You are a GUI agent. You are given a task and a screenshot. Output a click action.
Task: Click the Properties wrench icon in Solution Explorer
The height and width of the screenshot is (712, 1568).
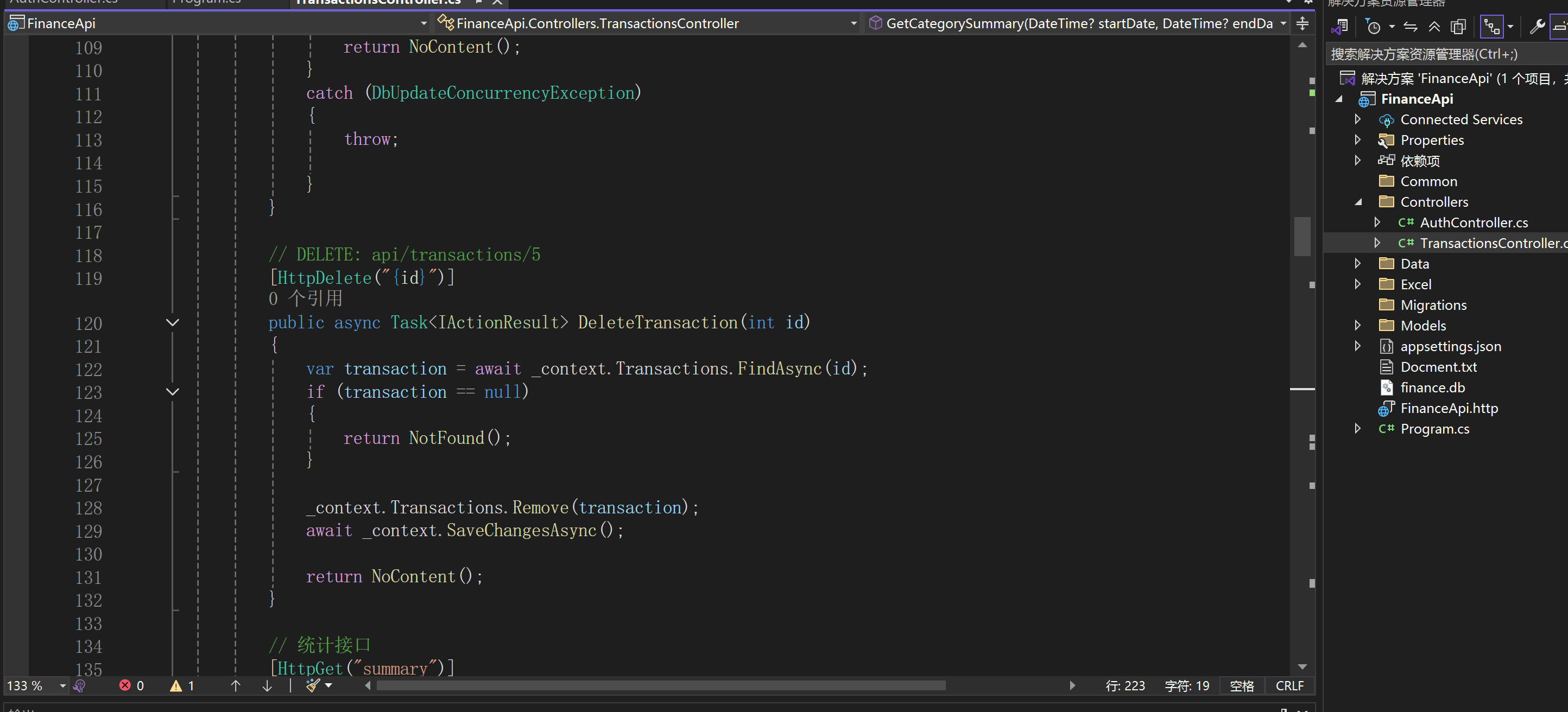coord(1538,27)
